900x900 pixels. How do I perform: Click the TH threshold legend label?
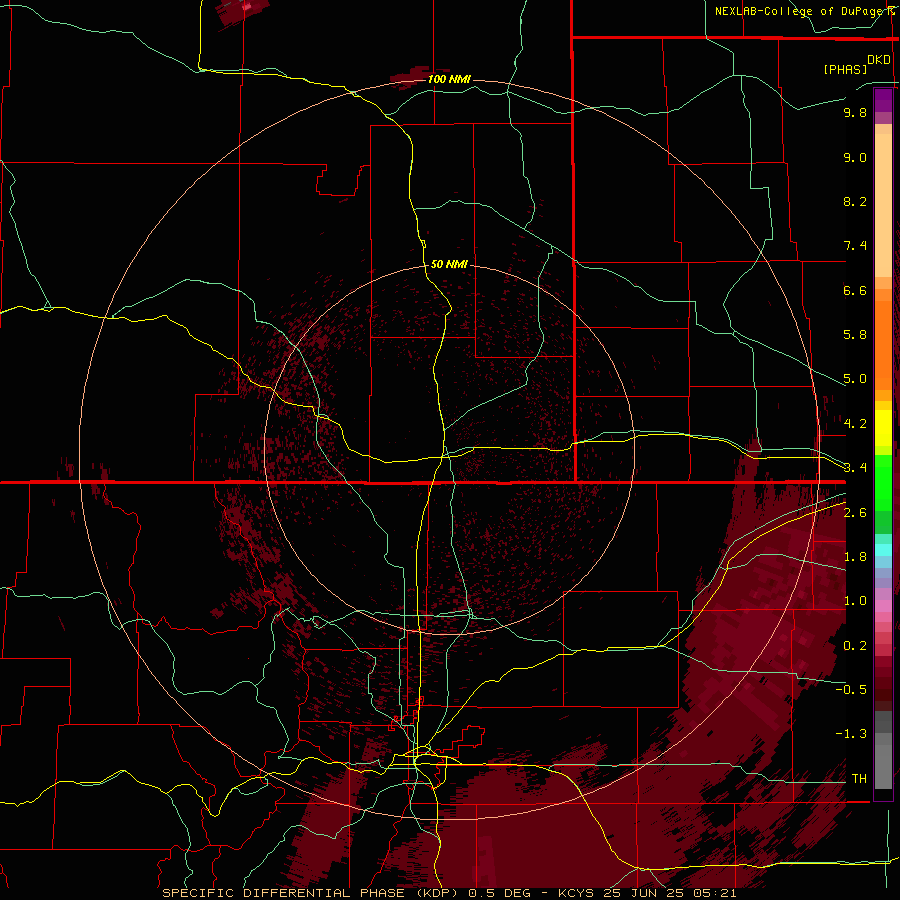pyautogui.click(x=859, y=779)
